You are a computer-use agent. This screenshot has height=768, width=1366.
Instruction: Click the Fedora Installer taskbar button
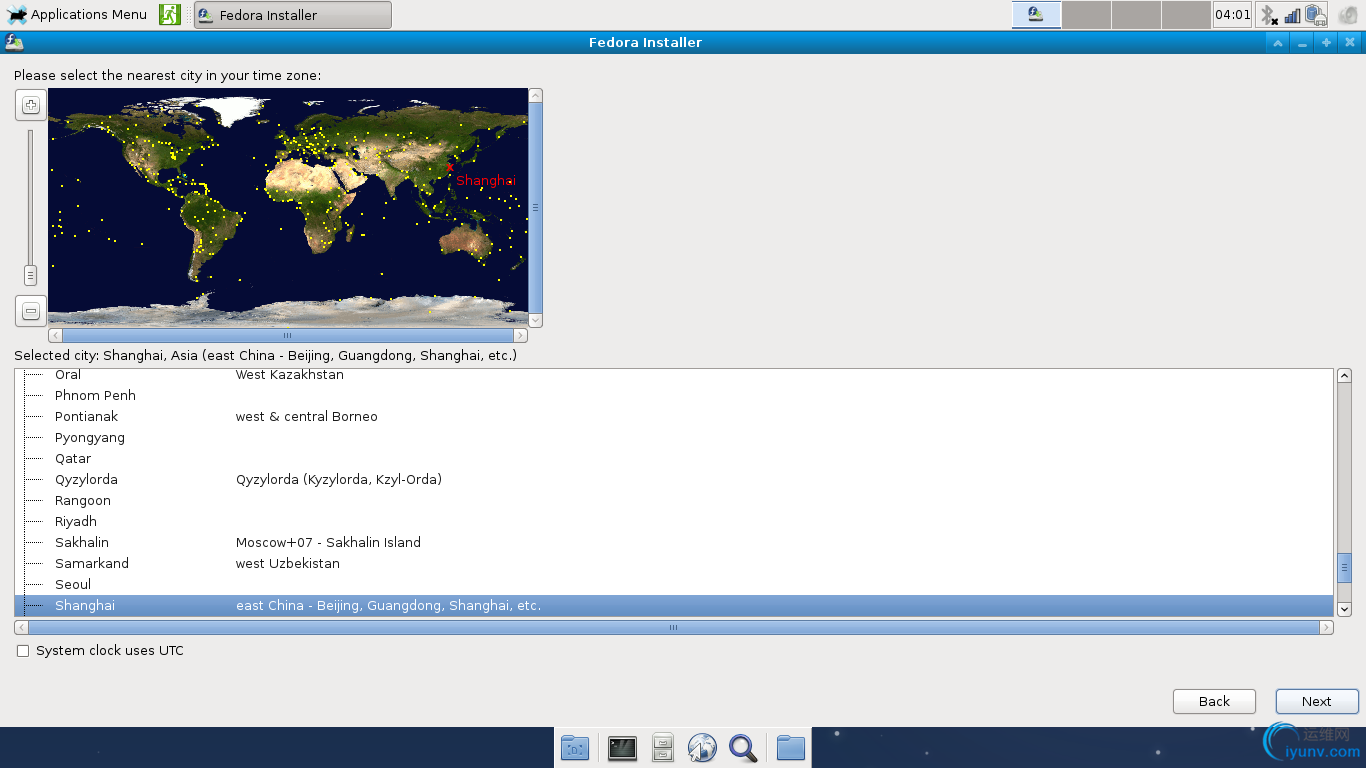292,15
